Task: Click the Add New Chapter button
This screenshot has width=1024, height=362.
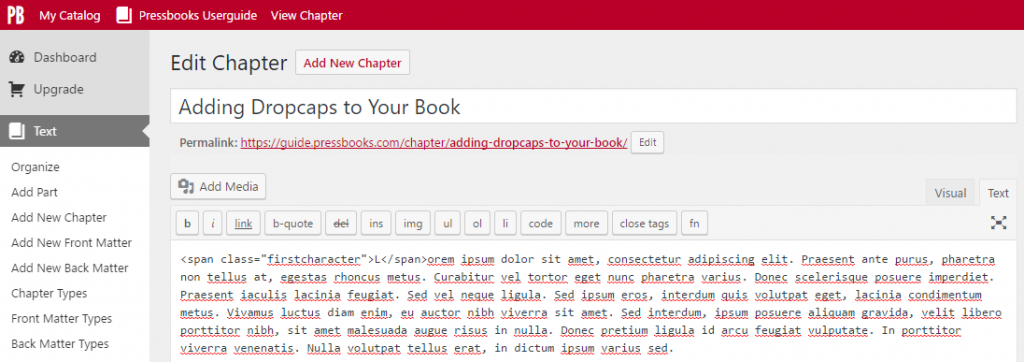Action: (353, 63)
